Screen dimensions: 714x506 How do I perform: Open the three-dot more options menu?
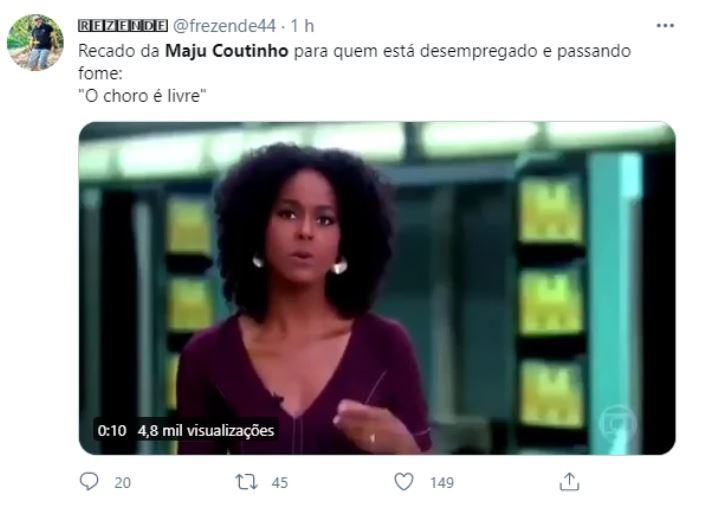coord(665,26)
